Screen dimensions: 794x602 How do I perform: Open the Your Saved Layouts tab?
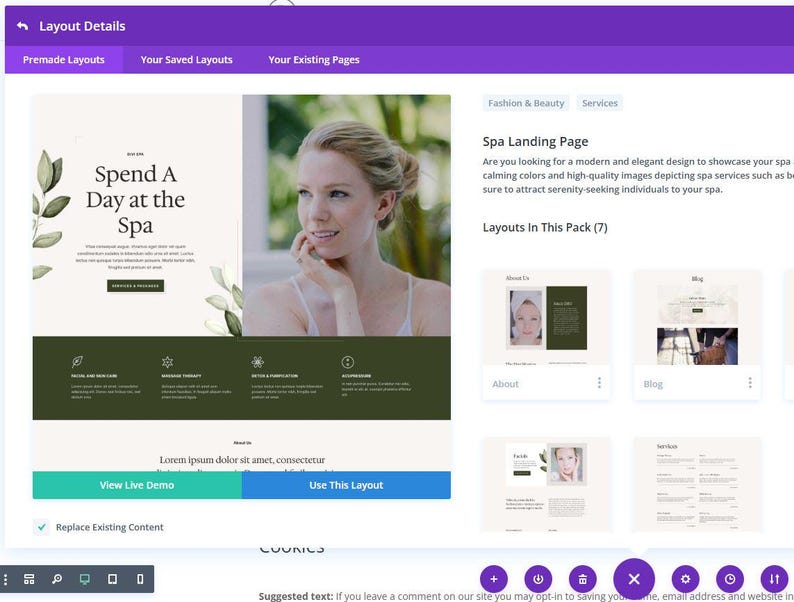pos(186,60)
